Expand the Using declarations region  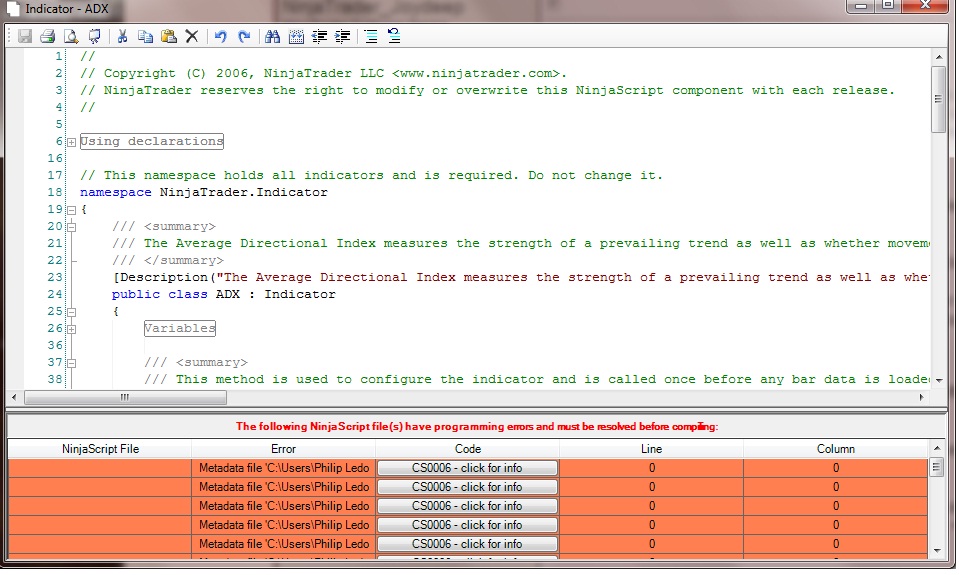[x=72, y=142]
